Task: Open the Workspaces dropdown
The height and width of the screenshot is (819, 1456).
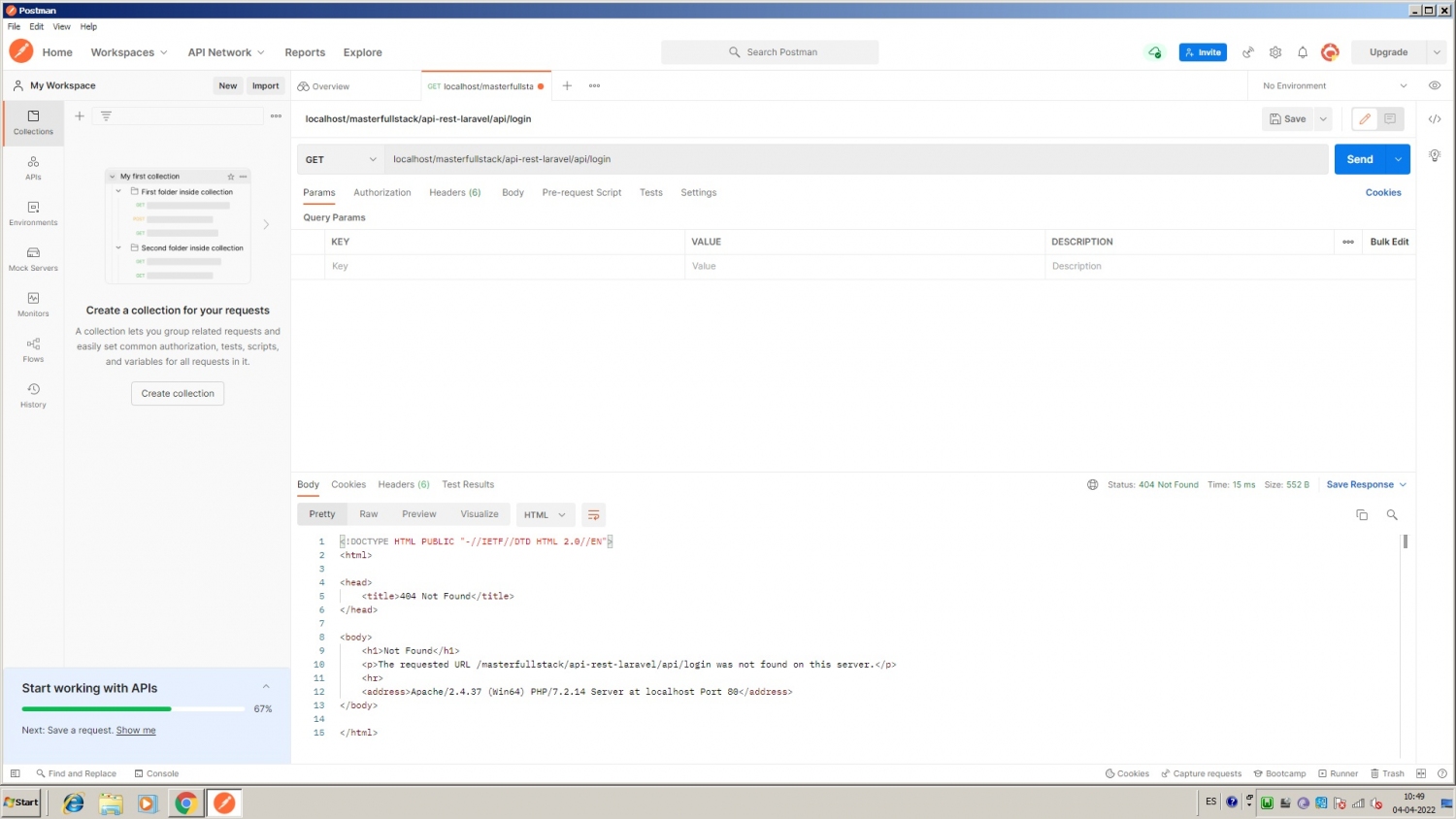Action: (129, 52)
